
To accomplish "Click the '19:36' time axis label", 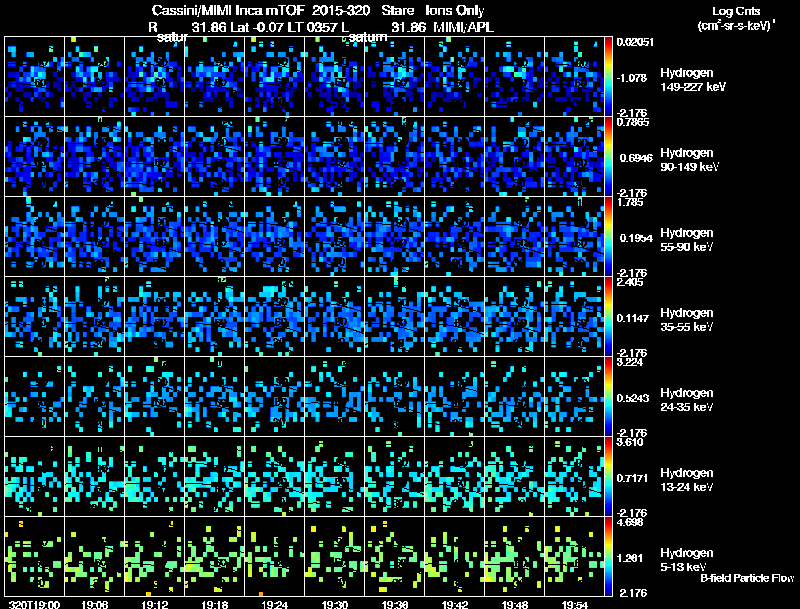I will pyautogui.click(x=395, y=605).
